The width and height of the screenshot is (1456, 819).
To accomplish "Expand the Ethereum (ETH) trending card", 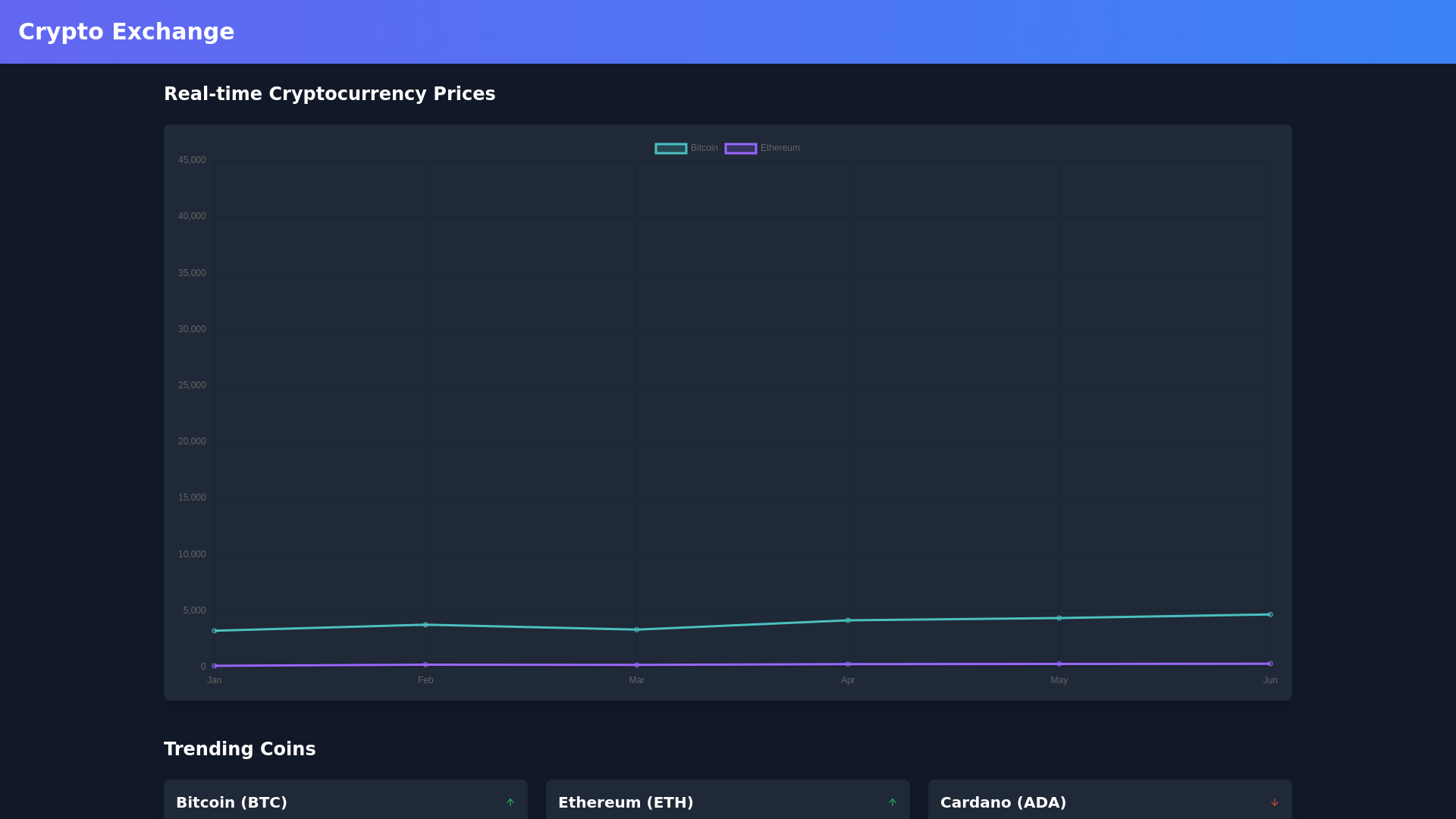I will 728,802.
